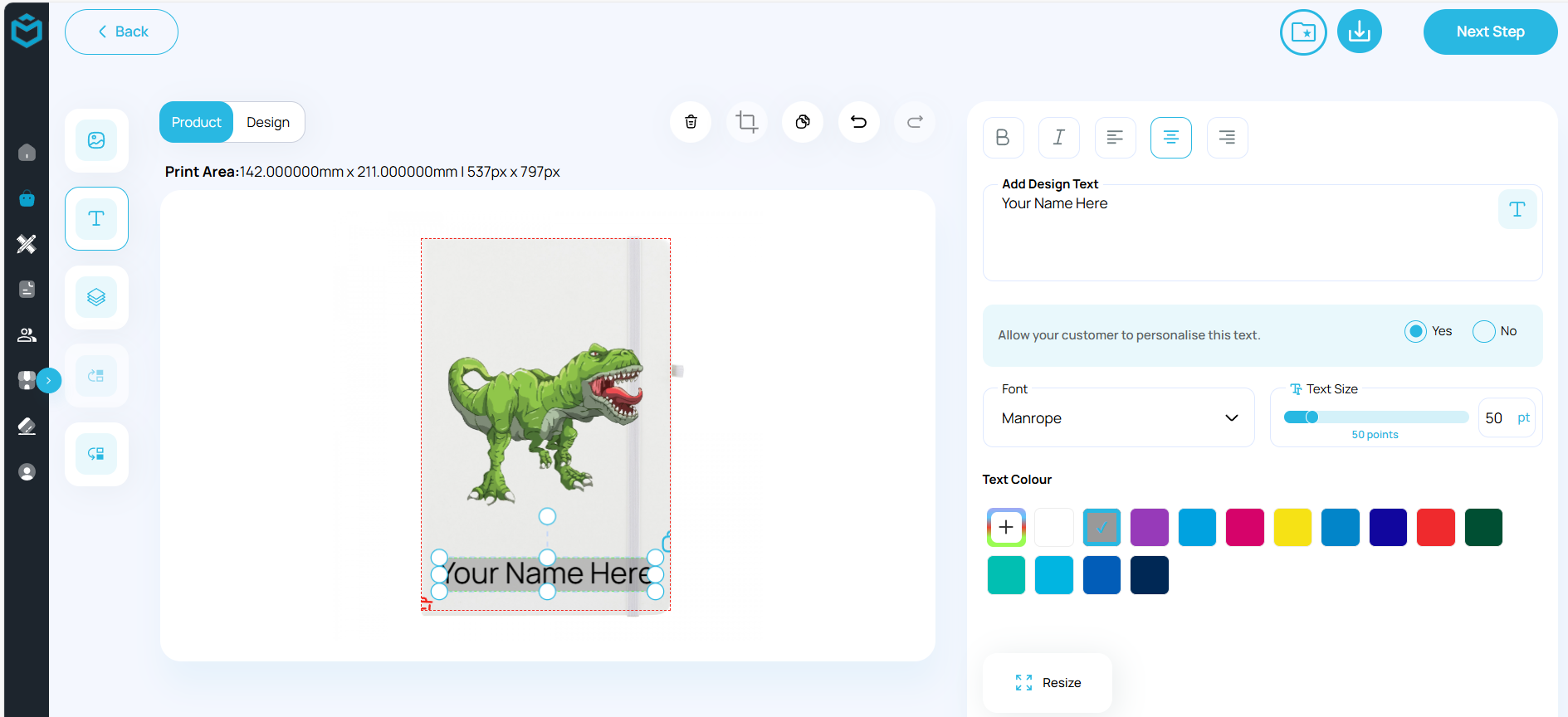Toggle italic text formatting

[1058, 138]
